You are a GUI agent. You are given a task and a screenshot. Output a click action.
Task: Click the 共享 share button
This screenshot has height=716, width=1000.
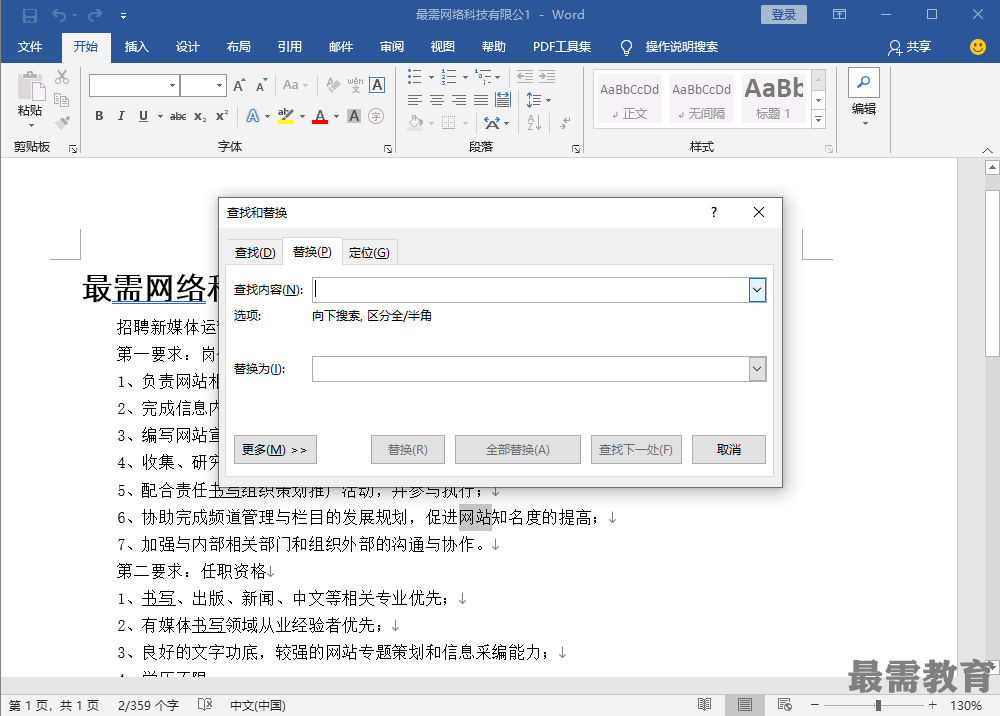pyautogui.click(x=909, y=47)
